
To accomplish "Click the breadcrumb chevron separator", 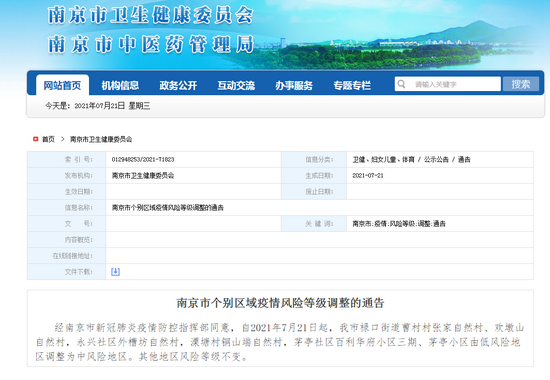I will click(62, 139).
